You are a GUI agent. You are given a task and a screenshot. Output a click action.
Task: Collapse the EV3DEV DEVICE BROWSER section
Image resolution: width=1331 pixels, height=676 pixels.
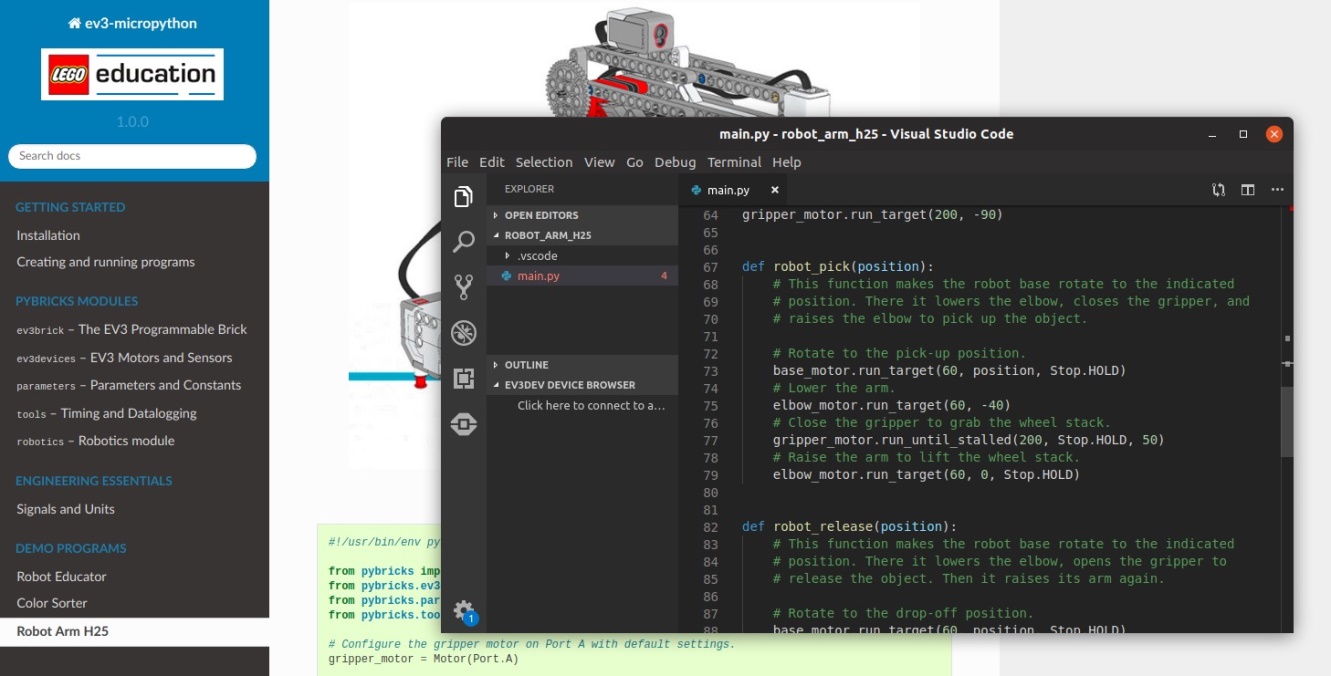pyautogui.click(x=582, y=385)
